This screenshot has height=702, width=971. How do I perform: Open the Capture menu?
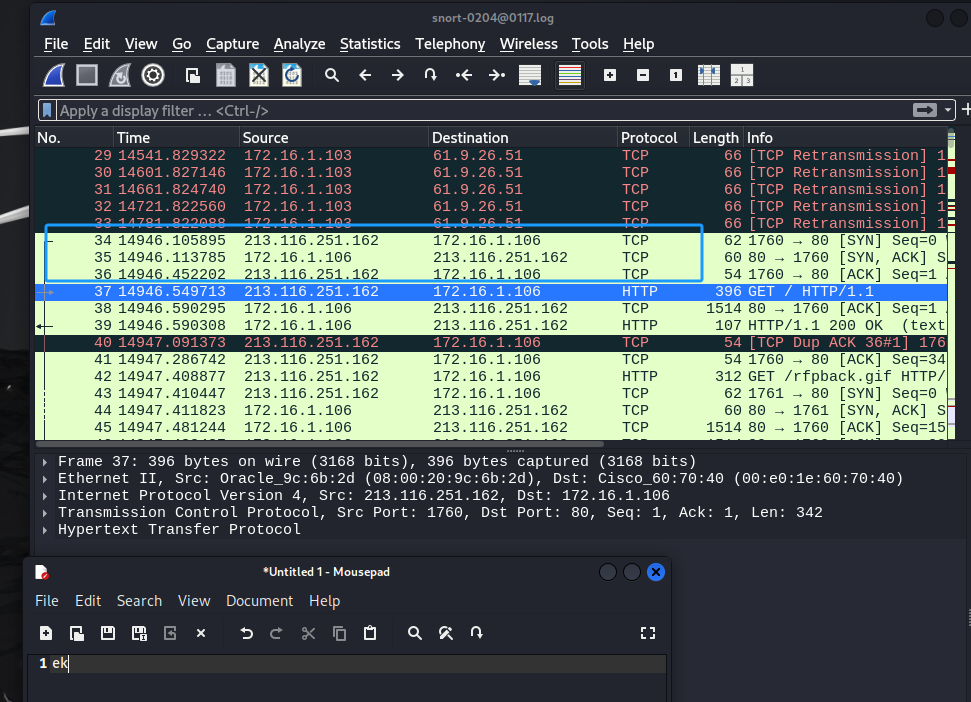click(232, 44)
